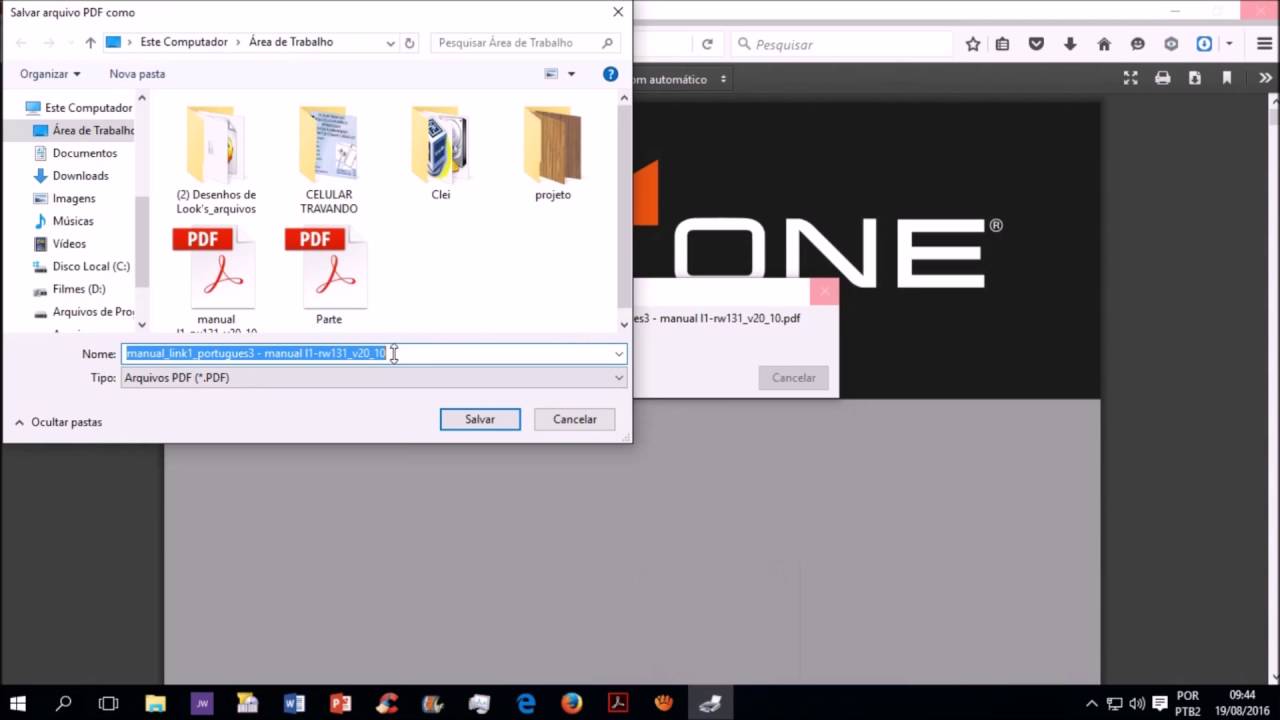
Task: Open the JW app on the taskbar
Action: [202, 703]
